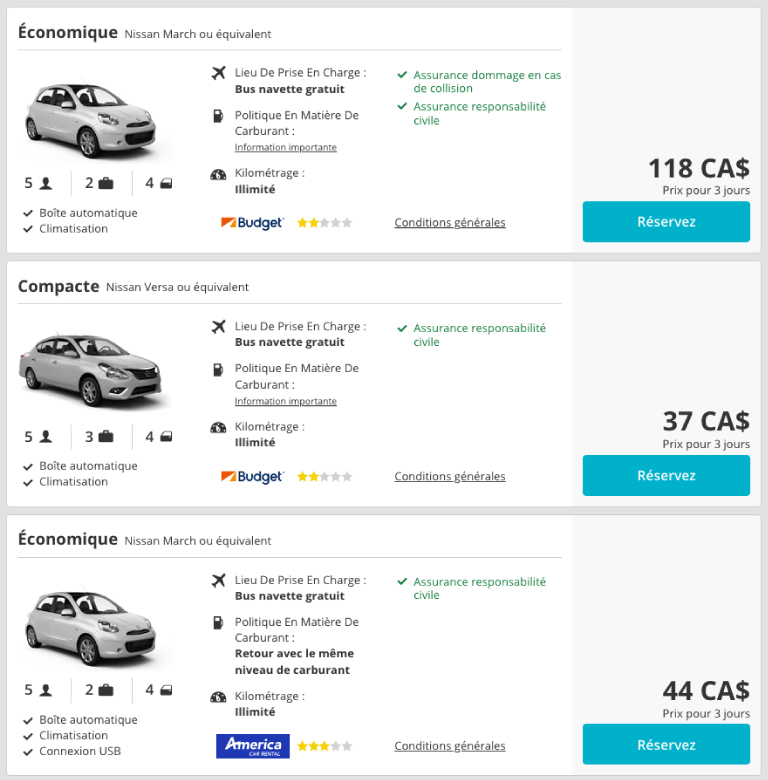Reserve the 37 CA$ Compacte car
The image size is (768, 780).
666,476
